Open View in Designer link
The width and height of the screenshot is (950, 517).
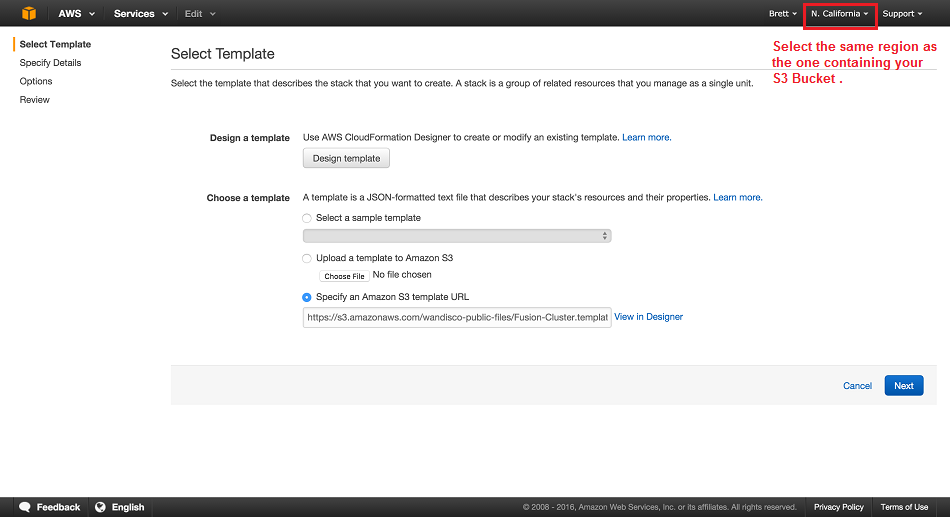[x=648, y=317]
